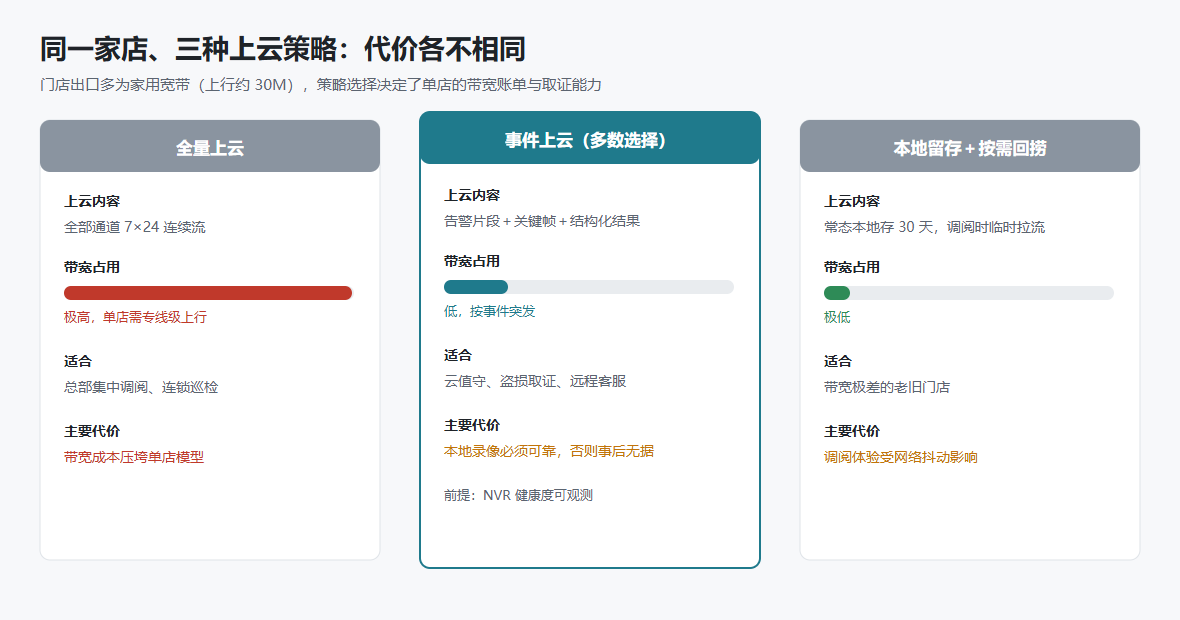This screenshot has width=1180, height=620.
Task: Select text 总部集中调阅、连锁巡检
Action: click(x=141, y=388)
